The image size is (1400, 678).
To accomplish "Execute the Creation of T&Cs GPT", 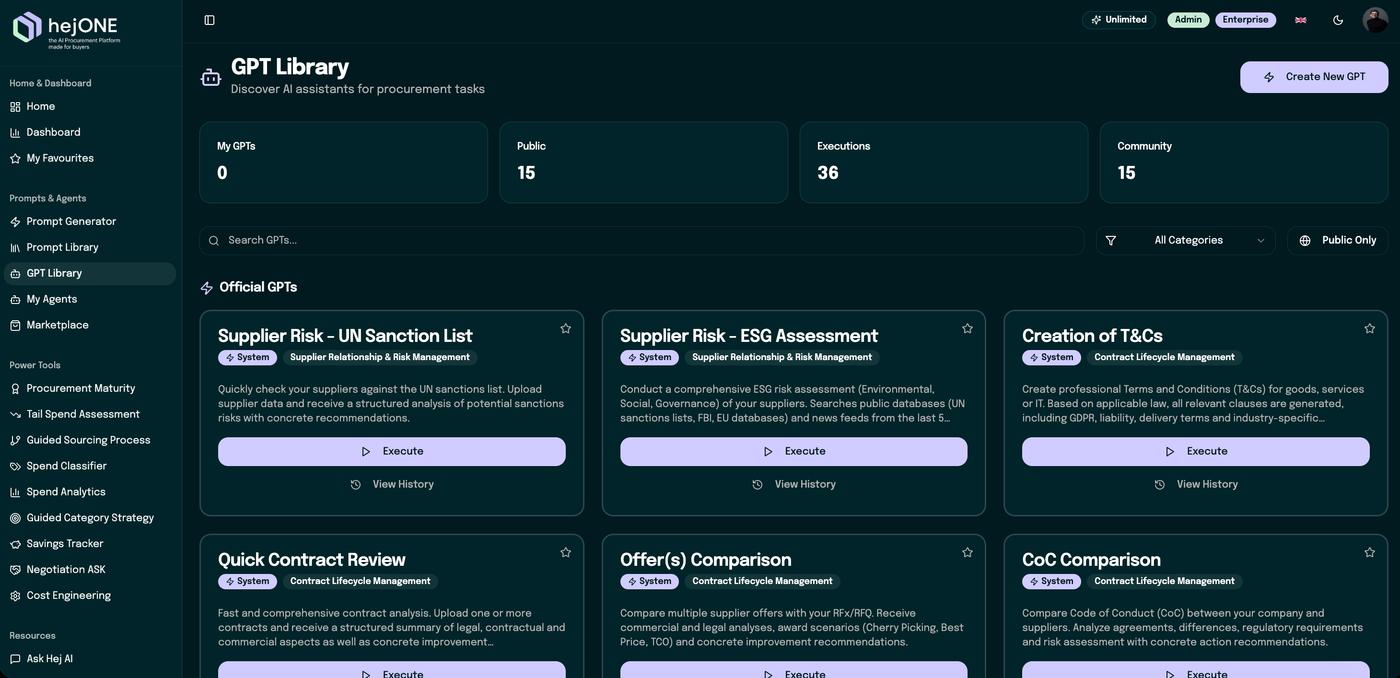I will pos(1196,451).
